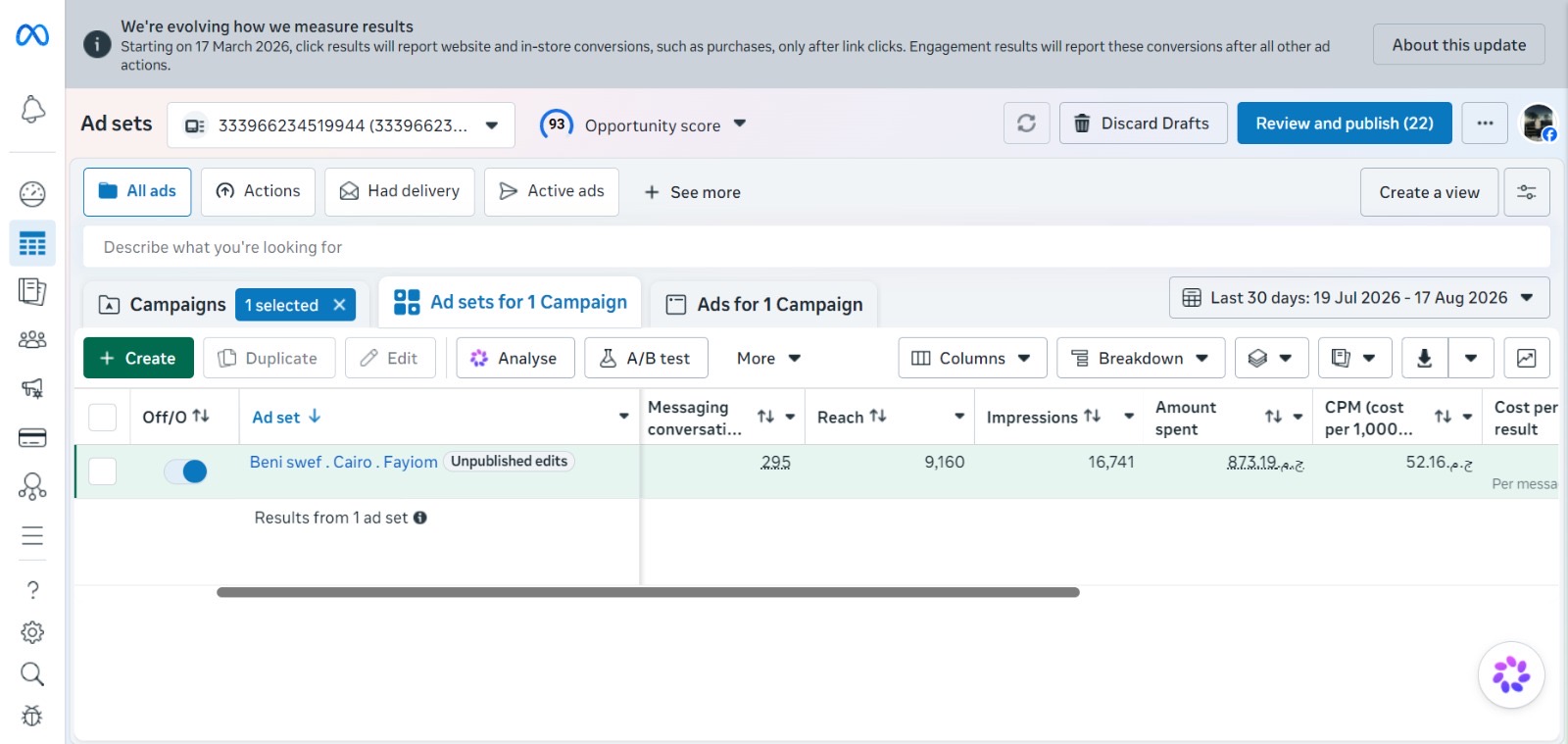Click info icon beside Results from 1 ad set
Screen dimensions: 1568x744
click(419, 518)
